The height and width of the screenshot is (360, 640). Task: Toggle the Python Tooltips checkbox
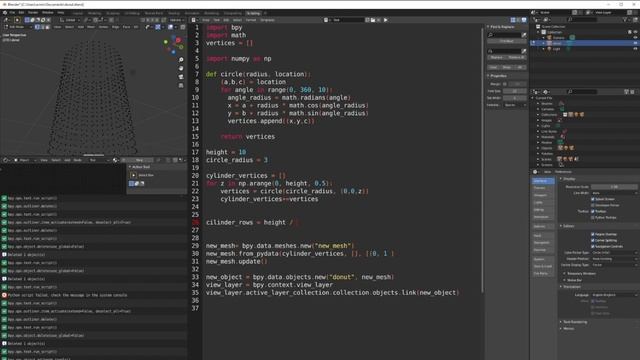pyautogui.click(x=593, y=217)
